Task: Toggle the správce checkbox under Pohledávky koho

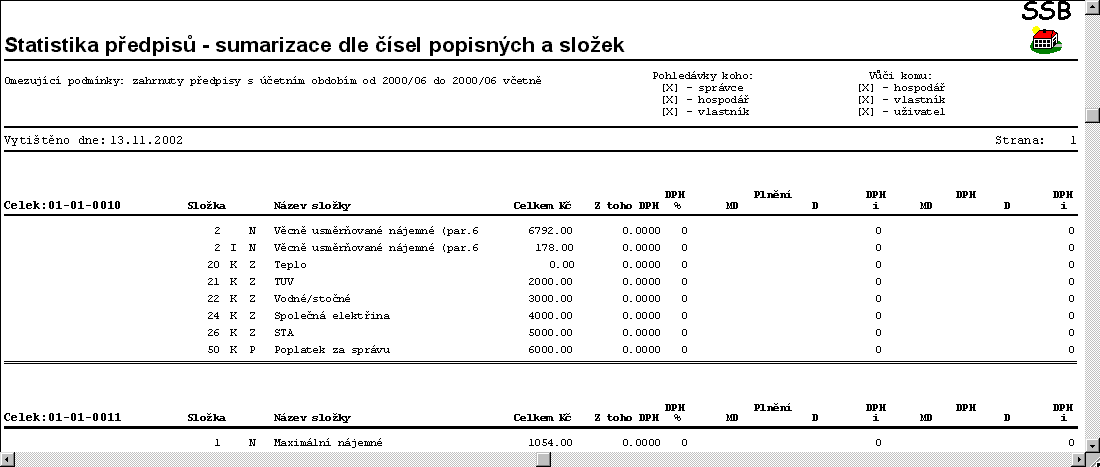Action: 669,88
